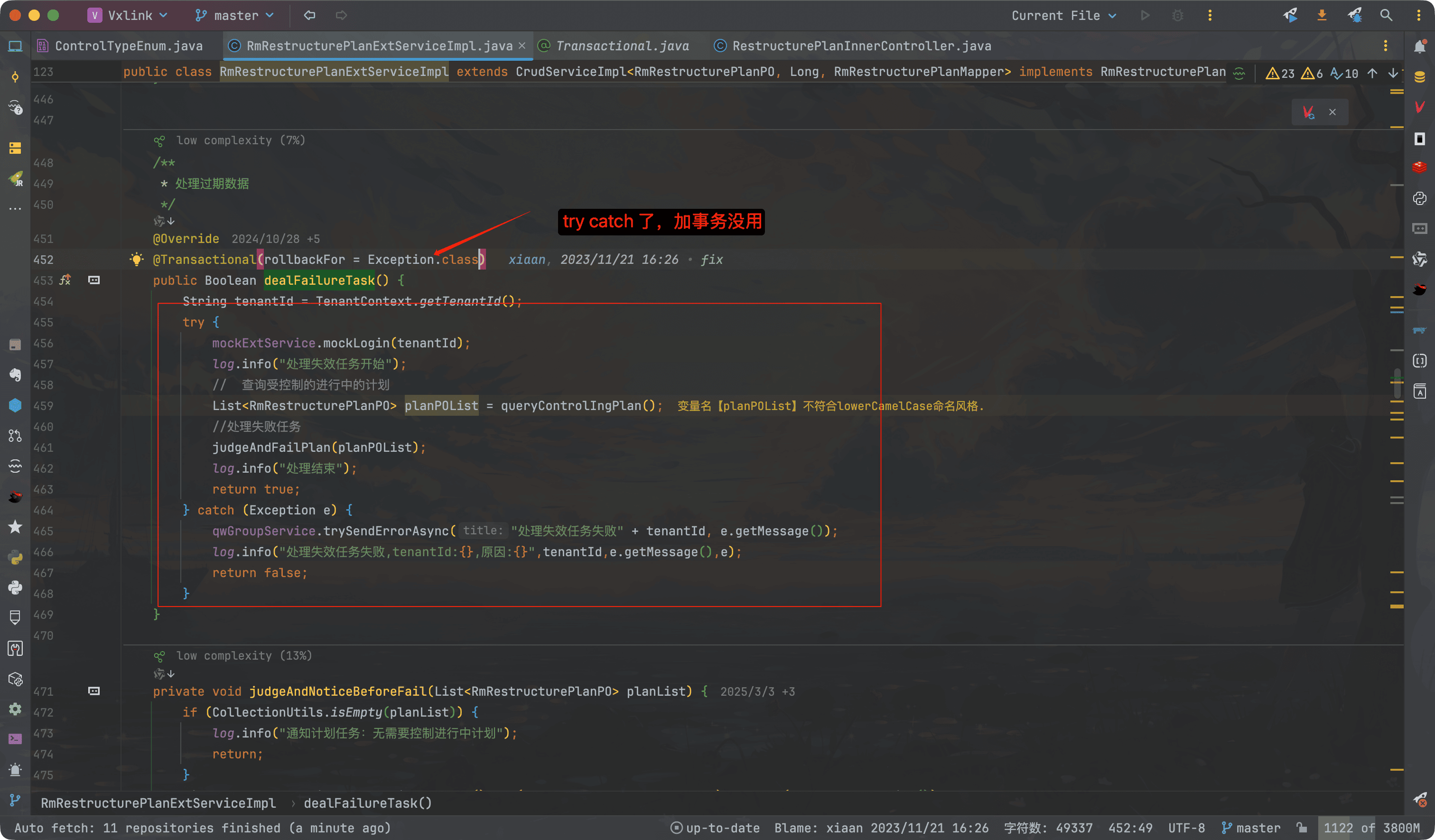Image resolution: width=1435 pixels, height=840 pixels.
Task: Switch to the ControlTypeEnum.java tab
Action: coord(120,46)
